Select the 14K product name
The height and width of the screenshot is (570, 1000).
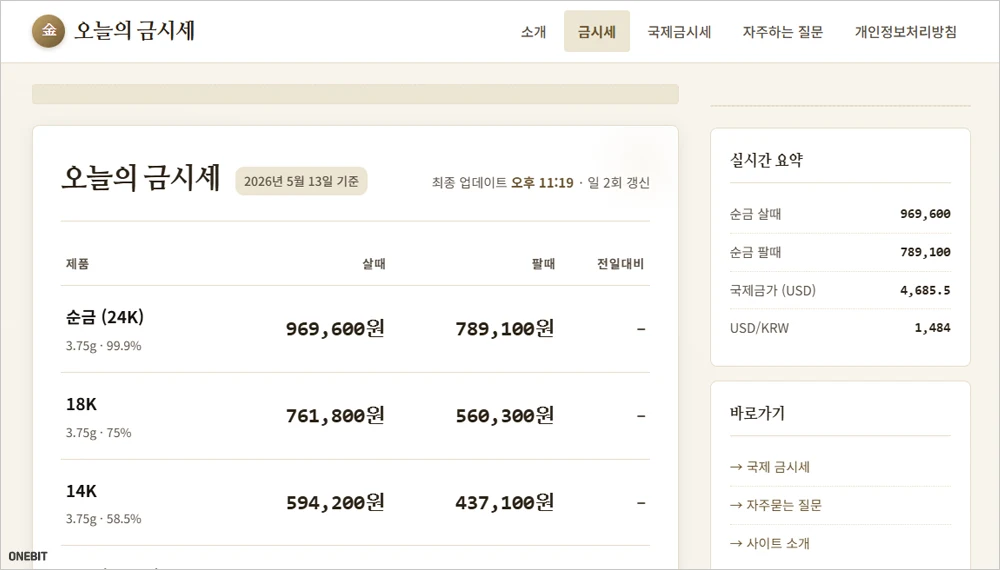tap(82, 491)
